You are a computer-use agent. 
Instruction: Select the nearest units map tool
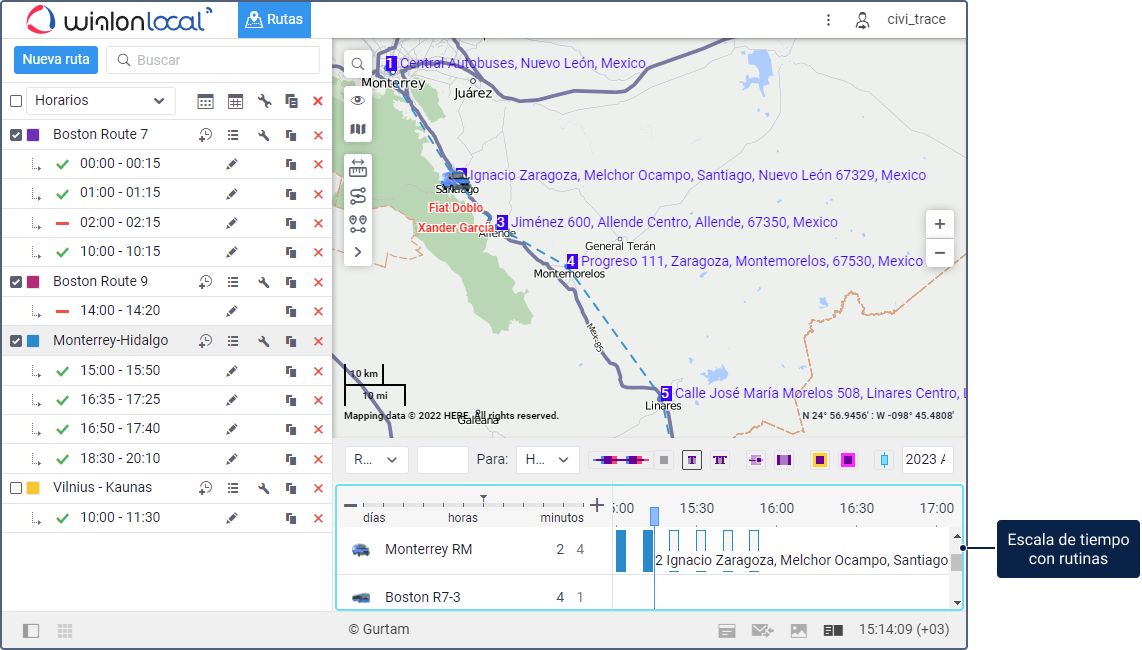358,224
